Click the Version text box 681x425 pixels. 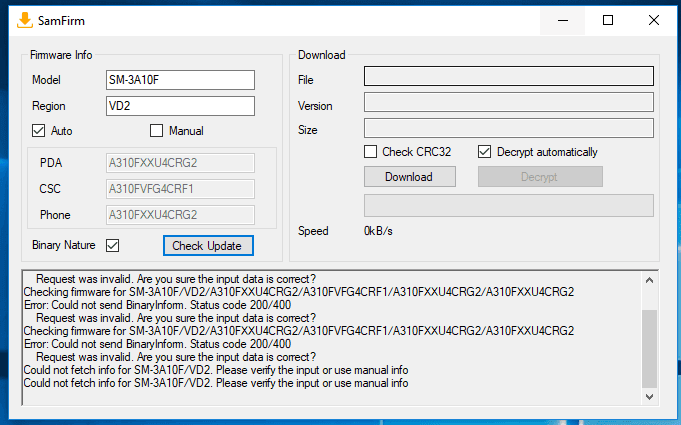coord(509,102)
